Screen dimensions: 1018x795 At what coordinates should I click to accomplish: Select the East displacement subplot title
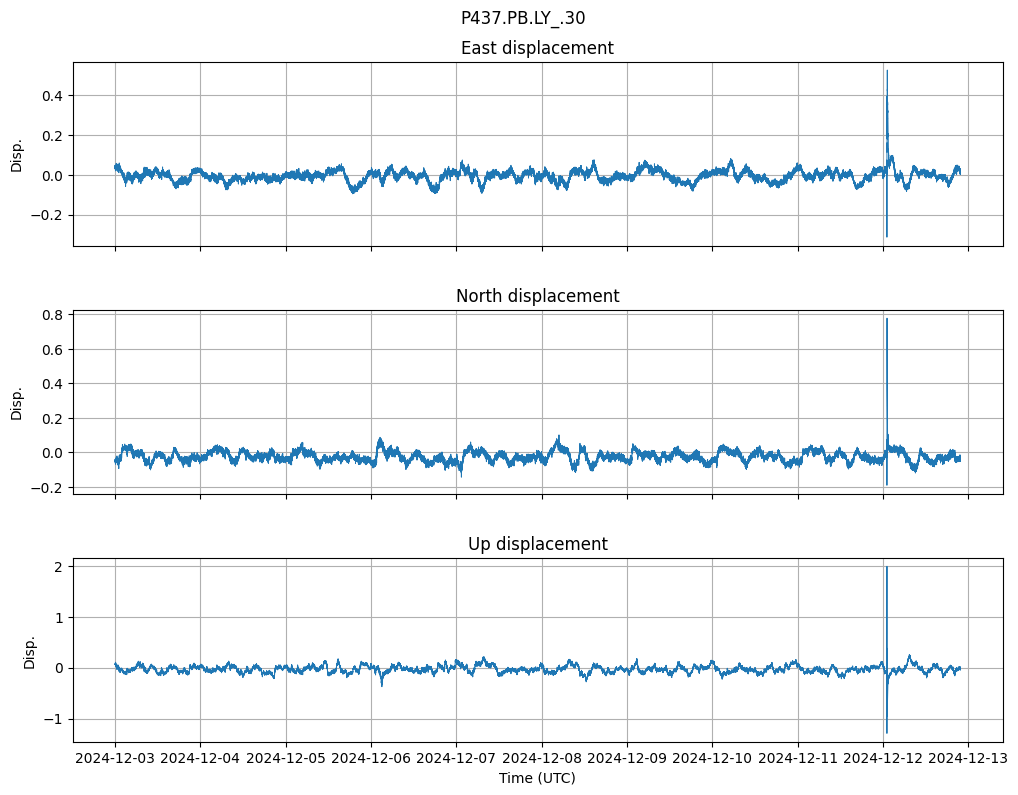[x=537, y=48]
